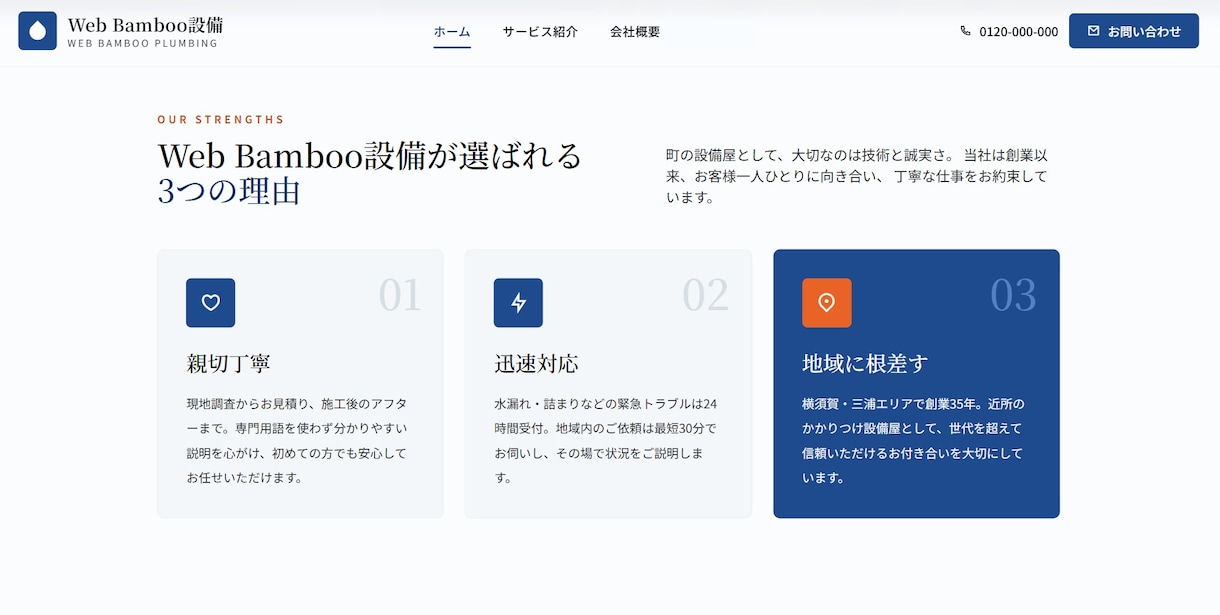
Task: Click the number 03 on blue card
Action: 1013,295
